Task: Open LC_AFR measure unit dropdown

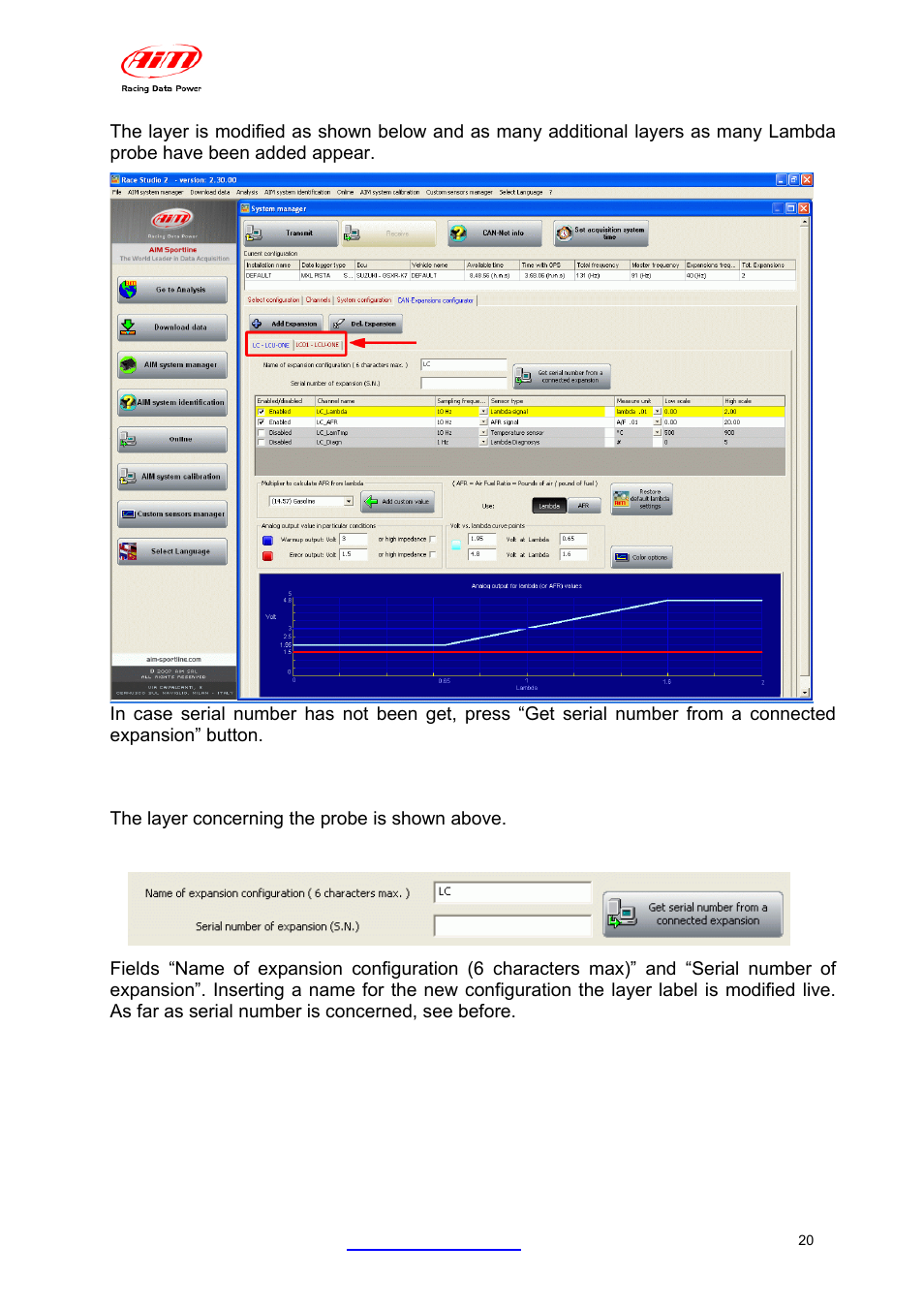Action: [x=658, y=421]
